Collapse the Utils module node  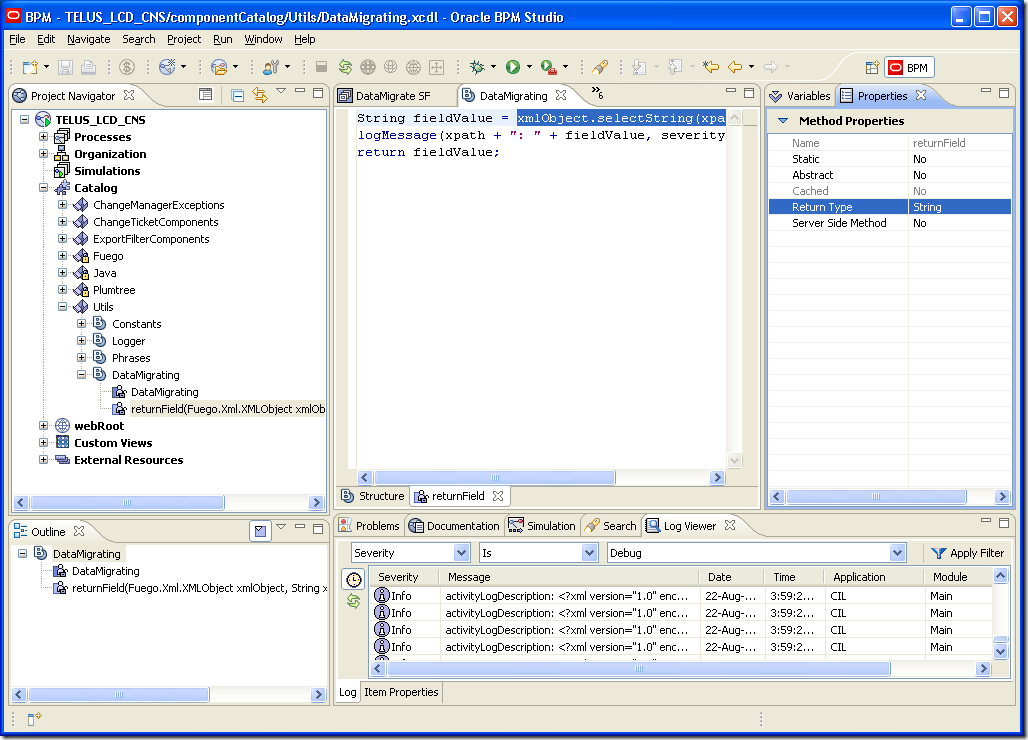tap(62, 306)
